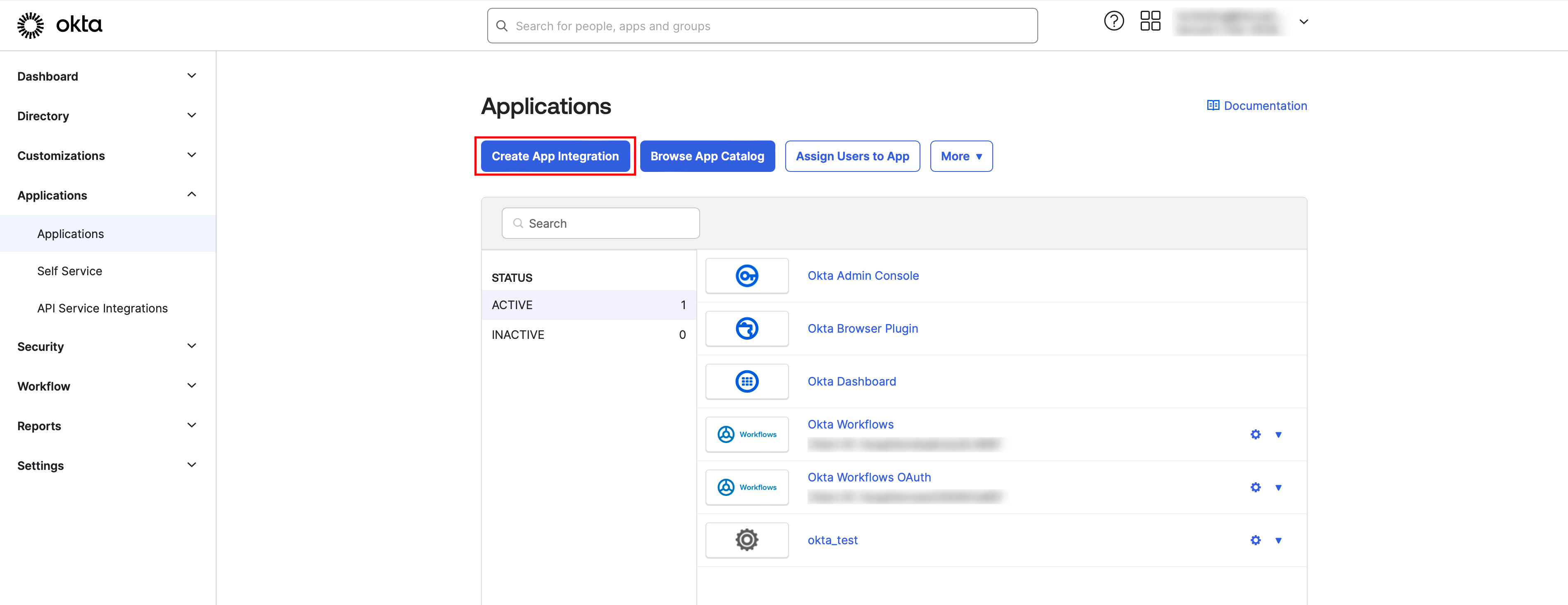
Task: Click the applications list Search field
Action: (x=600, y=224)
